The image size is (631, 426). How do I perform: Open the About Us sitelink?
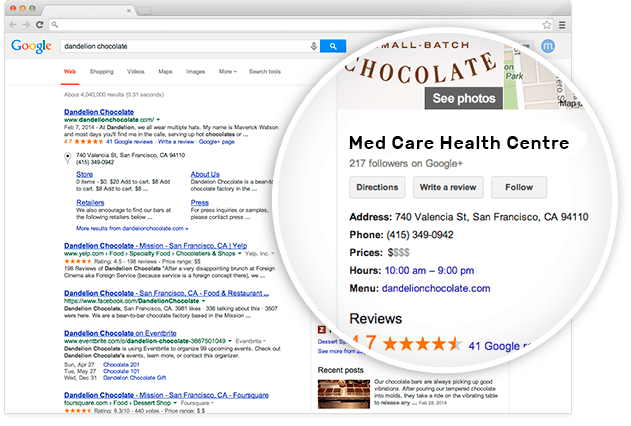[205, 174]
